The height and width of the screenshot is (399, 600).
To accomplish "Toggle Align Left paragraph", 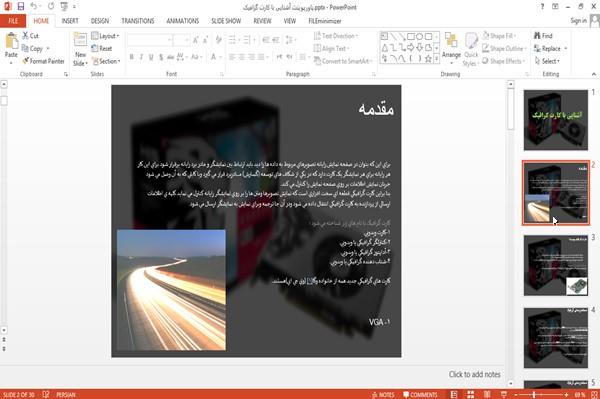I will (232, 57).
